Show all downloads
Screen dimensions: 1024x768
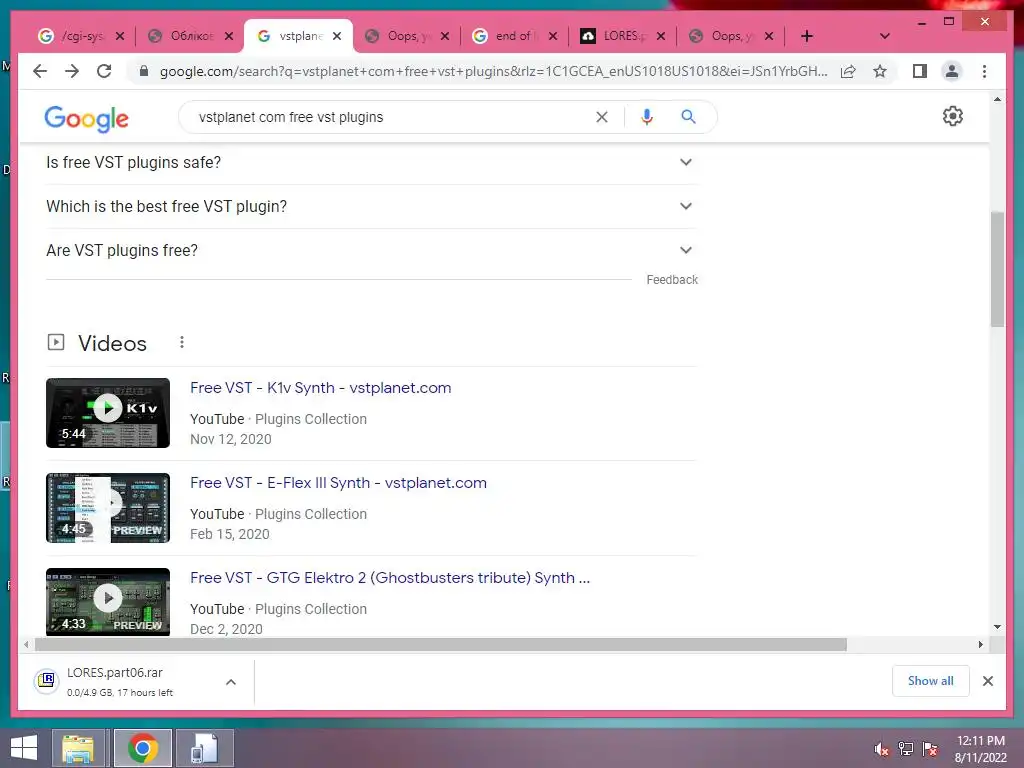coord(930,680)
